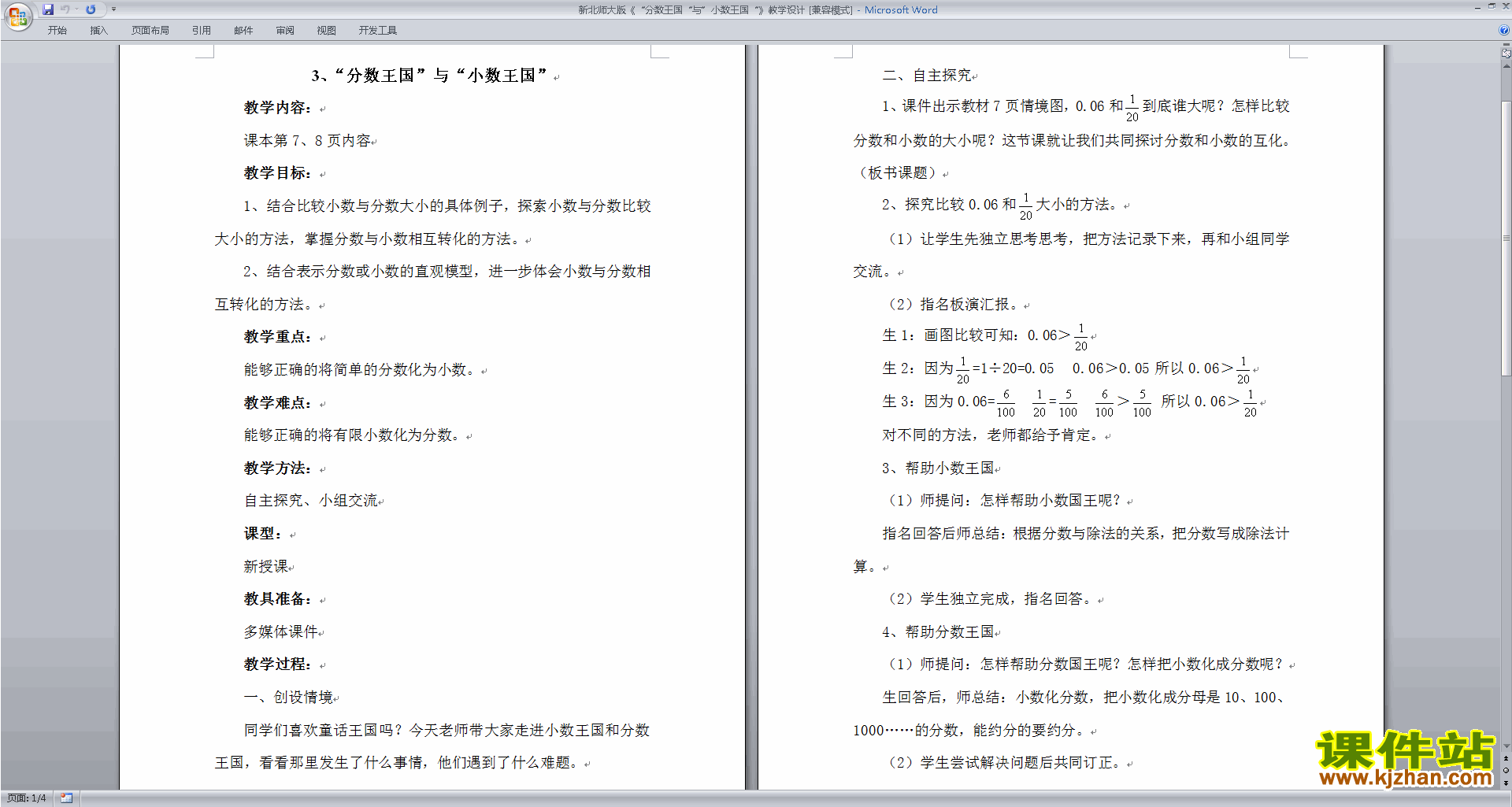Switch to the 引用 tab
Screen dimensions: 1512x807
[201, 30]
